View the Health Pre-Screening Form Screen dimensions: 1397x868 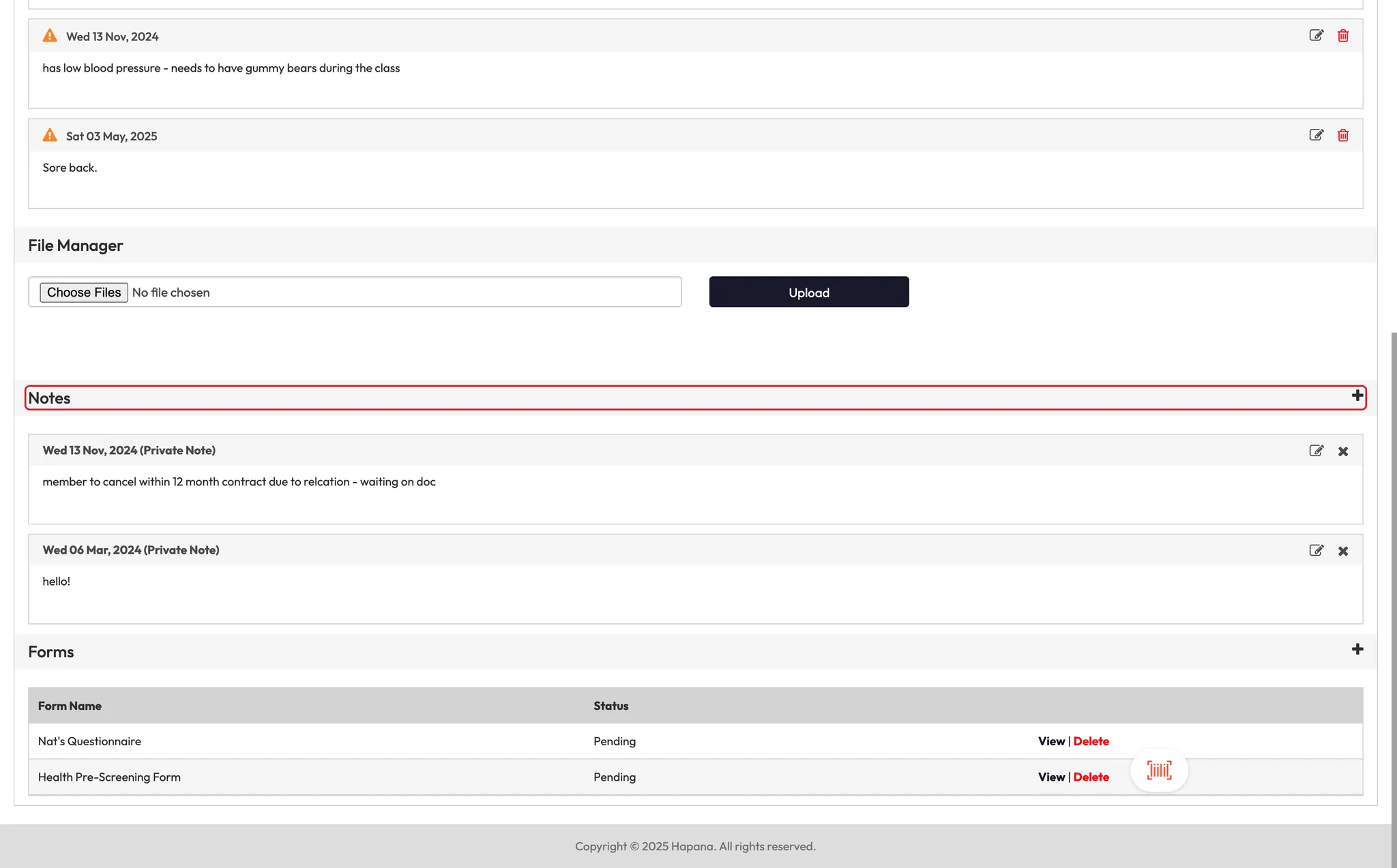pos(1051,777)
